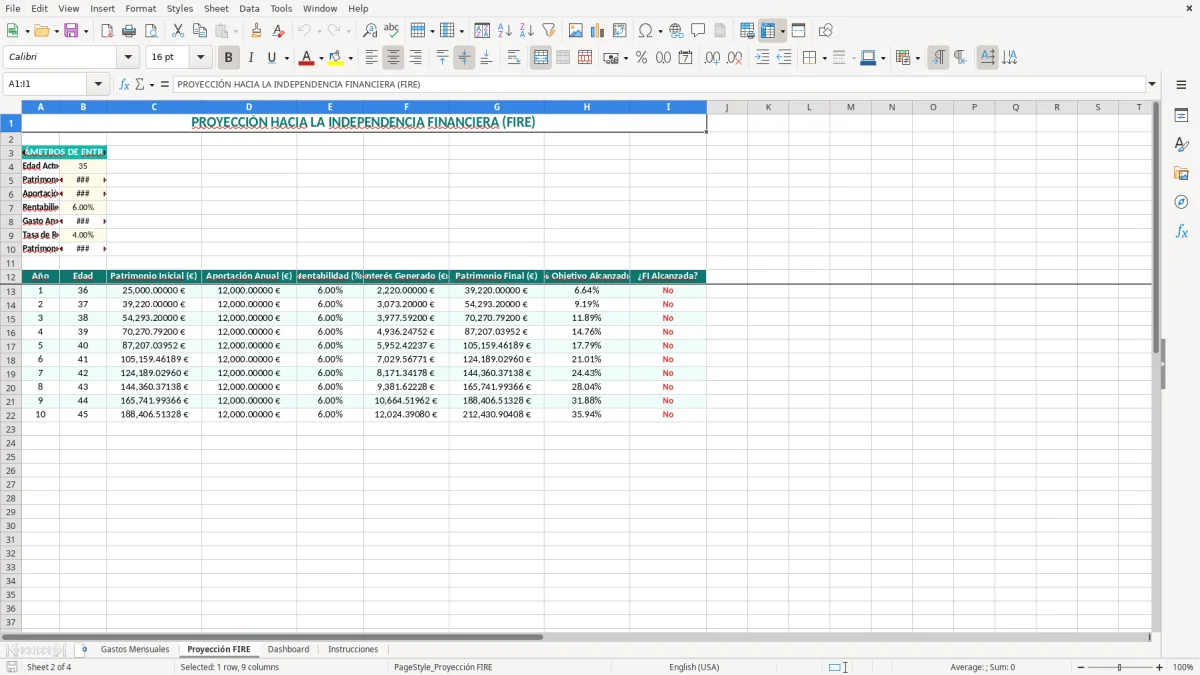Click the Sort Descending icon
1200x675 pixels.
527,31
